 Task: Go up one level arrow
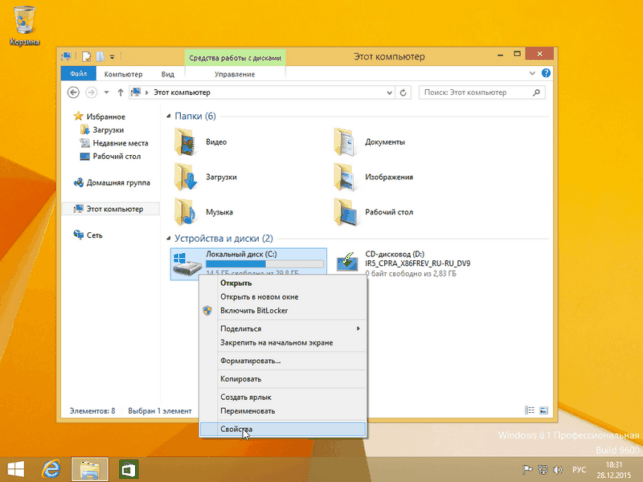click(120, 92)
